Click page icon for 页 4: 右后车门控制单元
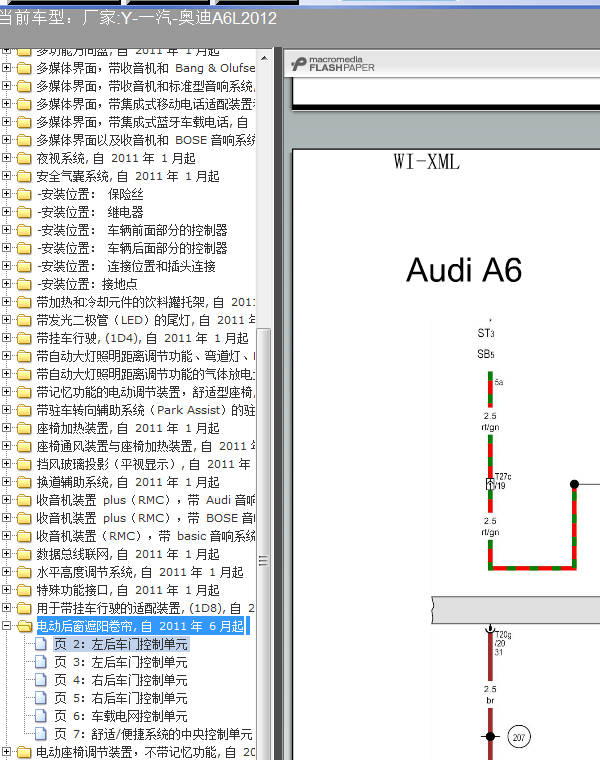The height and width of the screenshot is (760, 600). coord(41,680)
